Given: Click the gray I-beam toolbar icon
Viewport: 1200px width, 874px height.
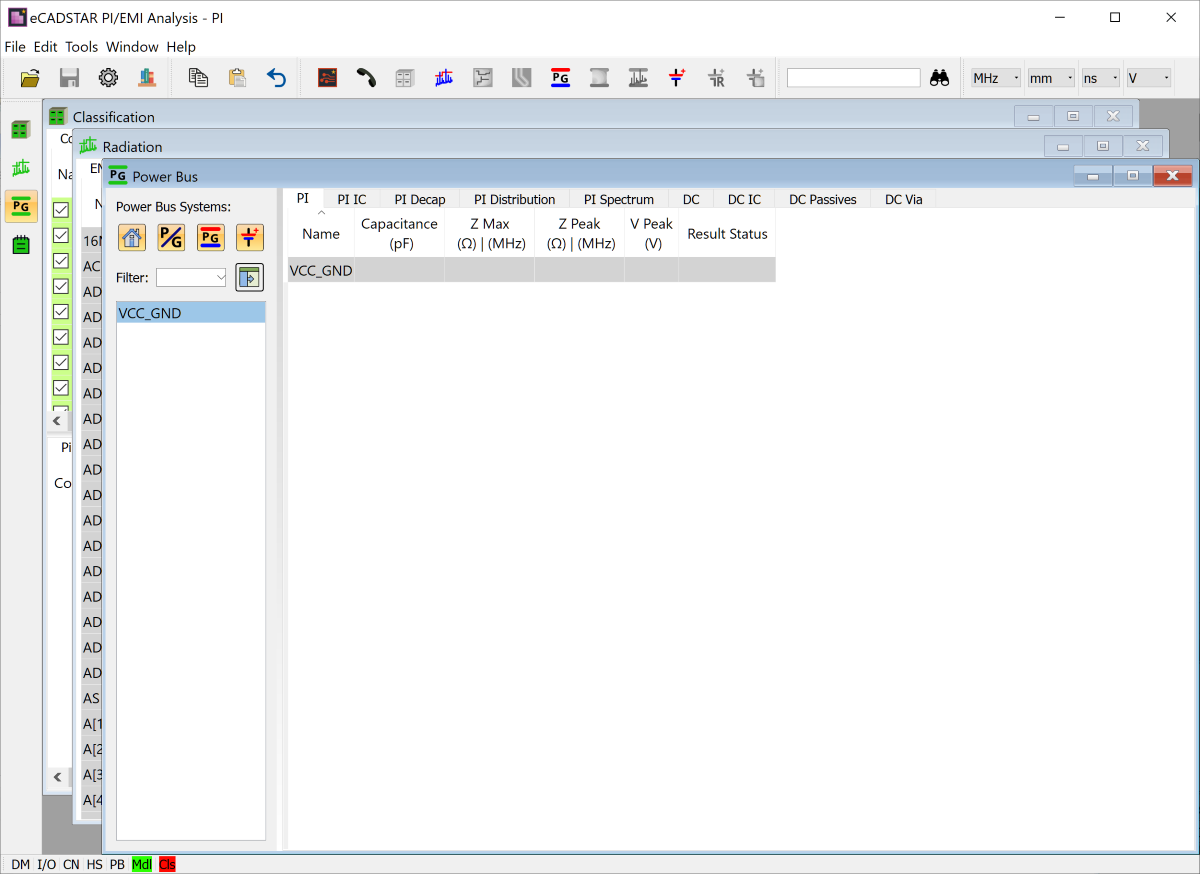Looking at the screenshot, I should (599, 78).
